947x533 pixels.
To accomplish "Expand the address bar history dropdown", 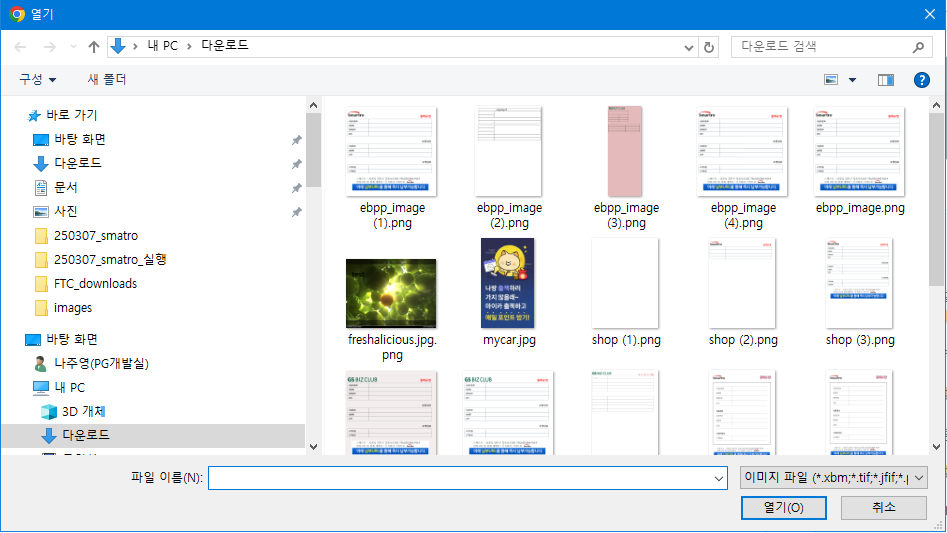I will click(x=688, y=47).
